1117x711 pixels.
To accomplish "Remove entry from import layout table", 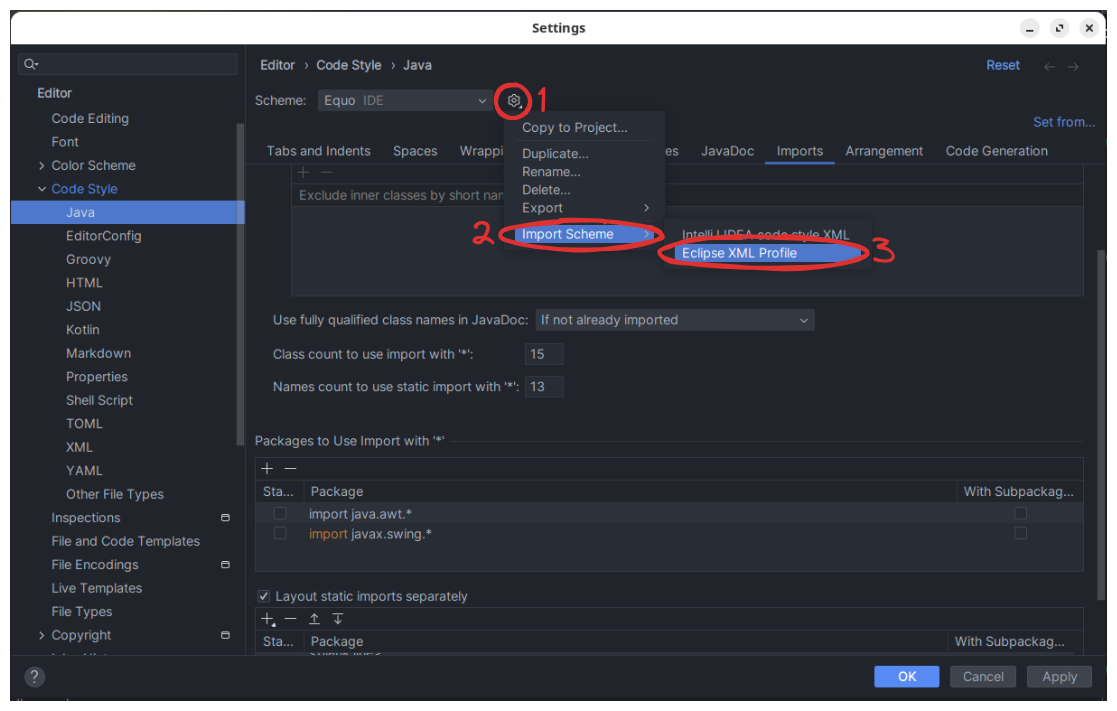I will point(291,619).
